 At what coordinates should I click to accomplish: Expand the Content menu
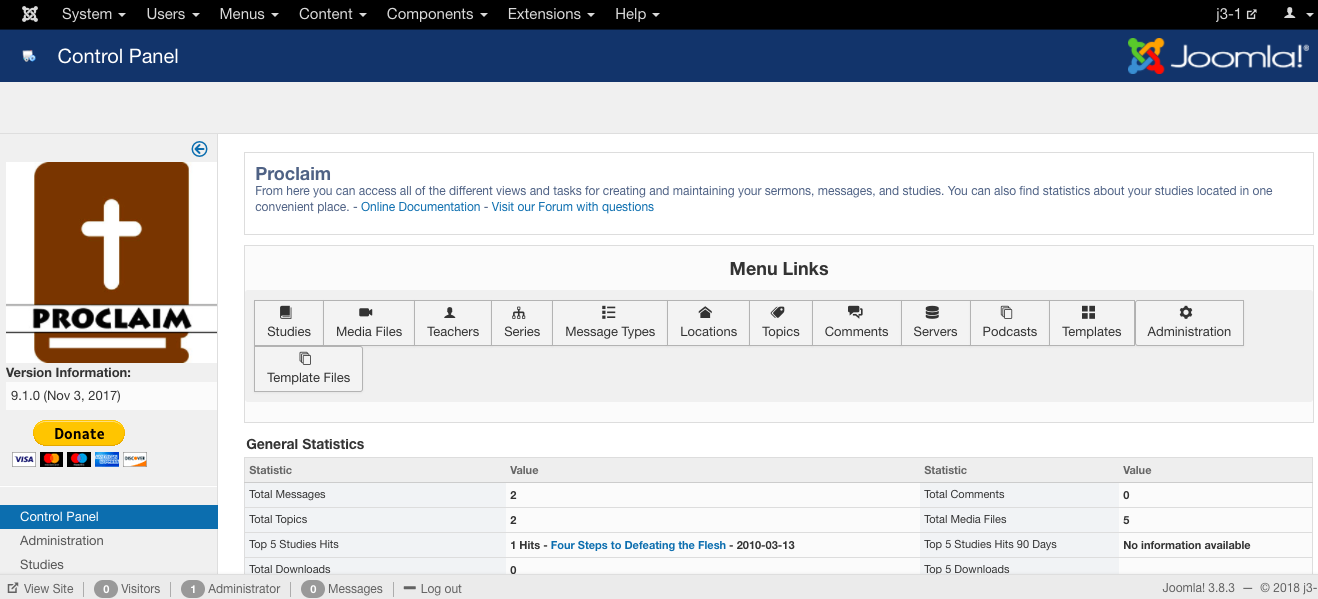tap(332, 14)
